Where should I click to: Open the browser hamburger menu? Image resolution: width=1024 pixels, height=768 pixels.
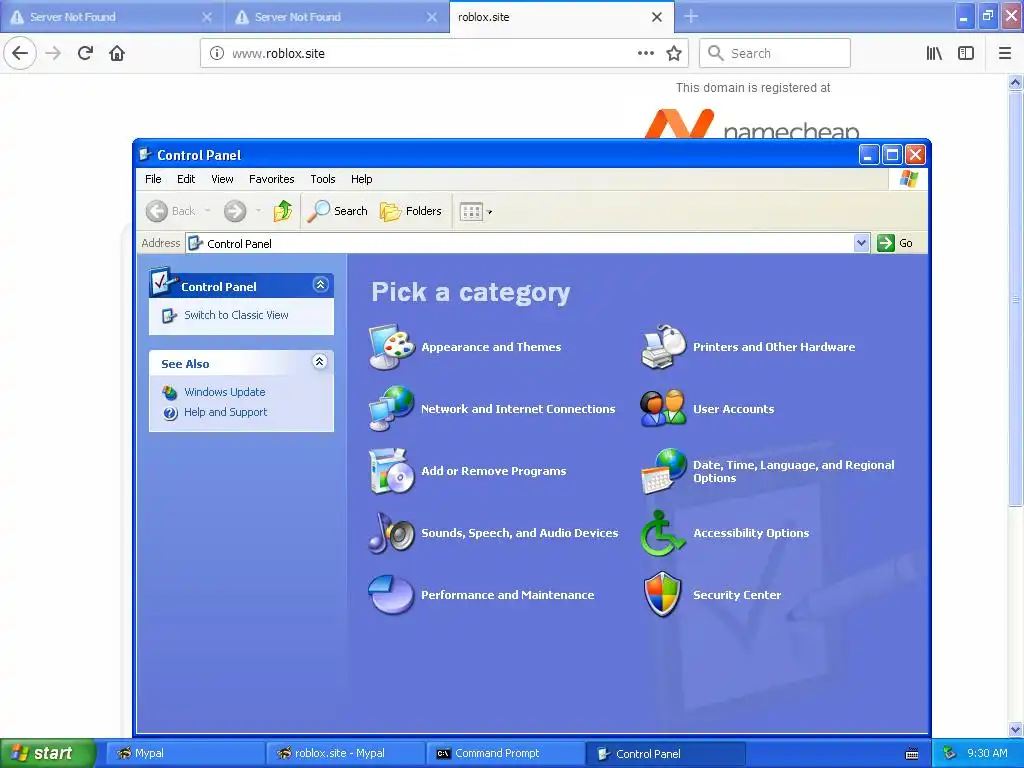pos(1005,53)
